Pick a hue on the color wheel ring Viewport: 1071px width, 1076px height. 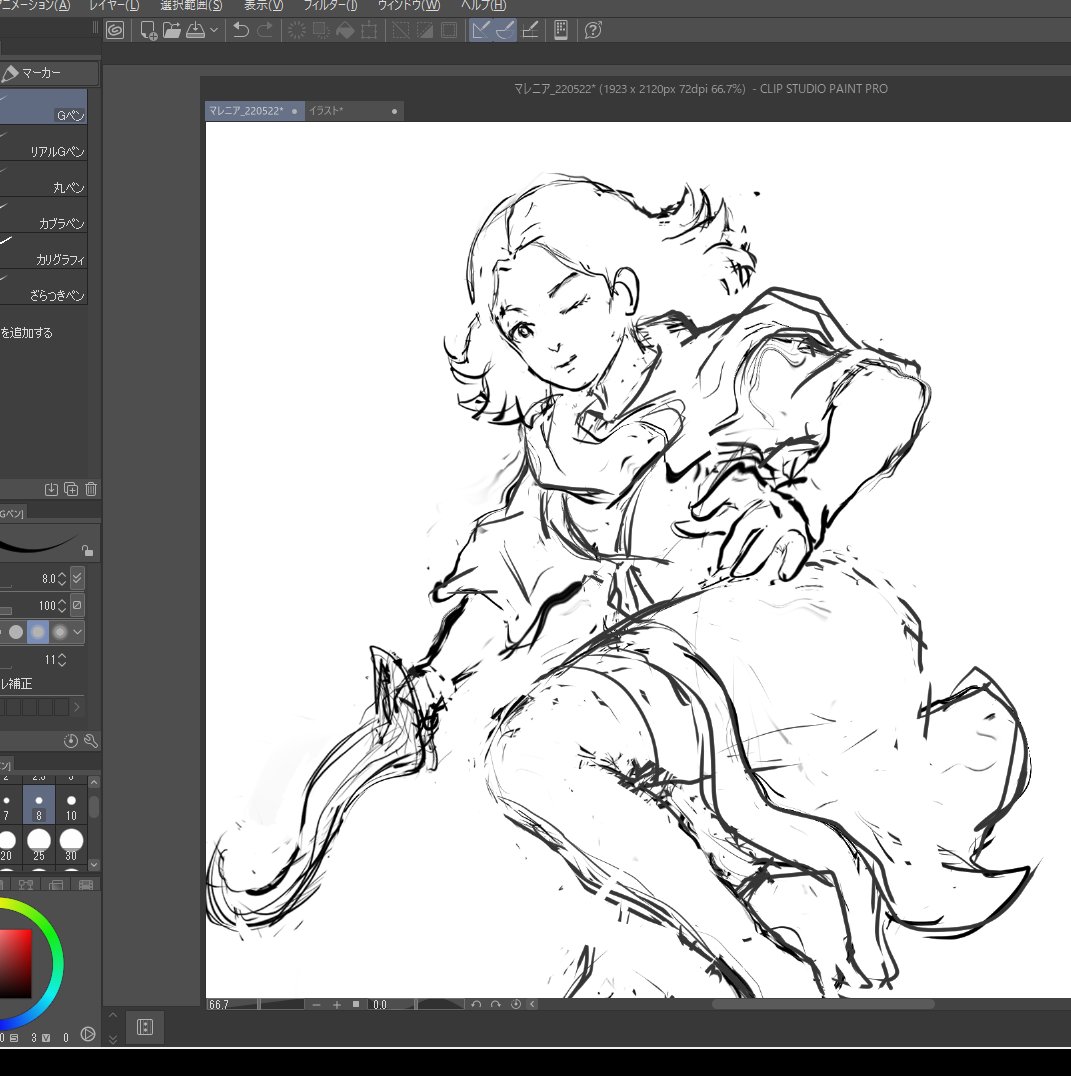pos(56,963)
